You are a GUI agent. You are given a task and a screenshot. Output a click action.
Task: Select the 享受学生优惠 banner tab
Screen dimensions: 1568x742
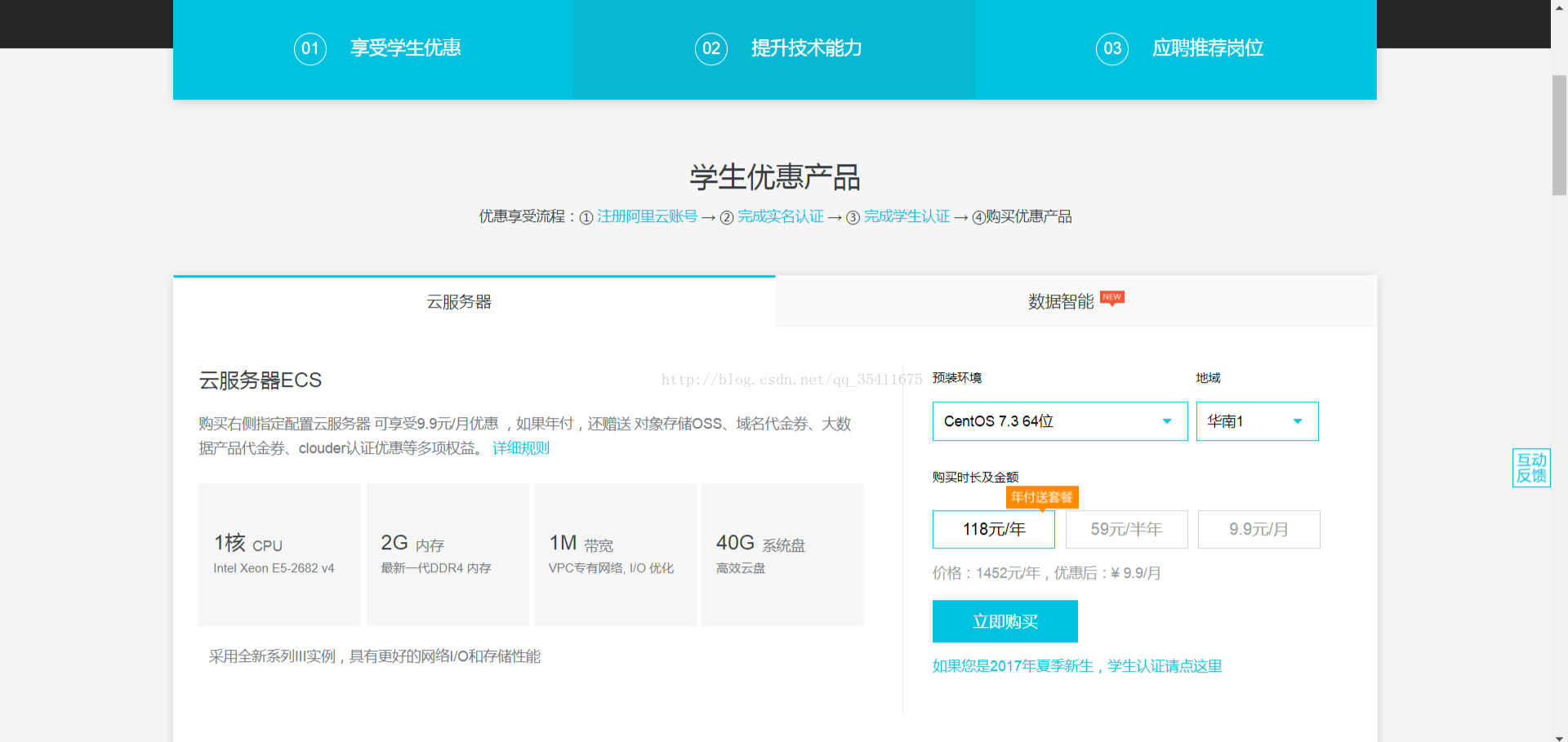point(373,49)
